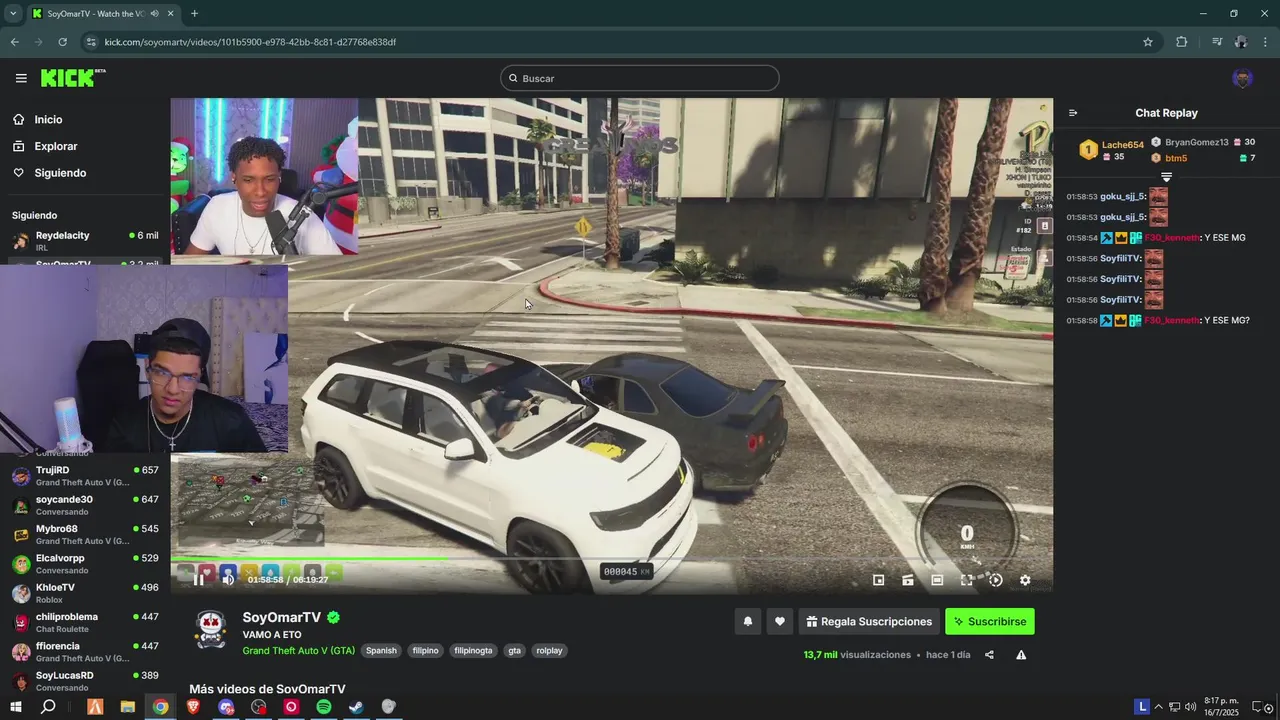Open the hamburger sidebar menu

pyautogui.click(x=21, y=78)
